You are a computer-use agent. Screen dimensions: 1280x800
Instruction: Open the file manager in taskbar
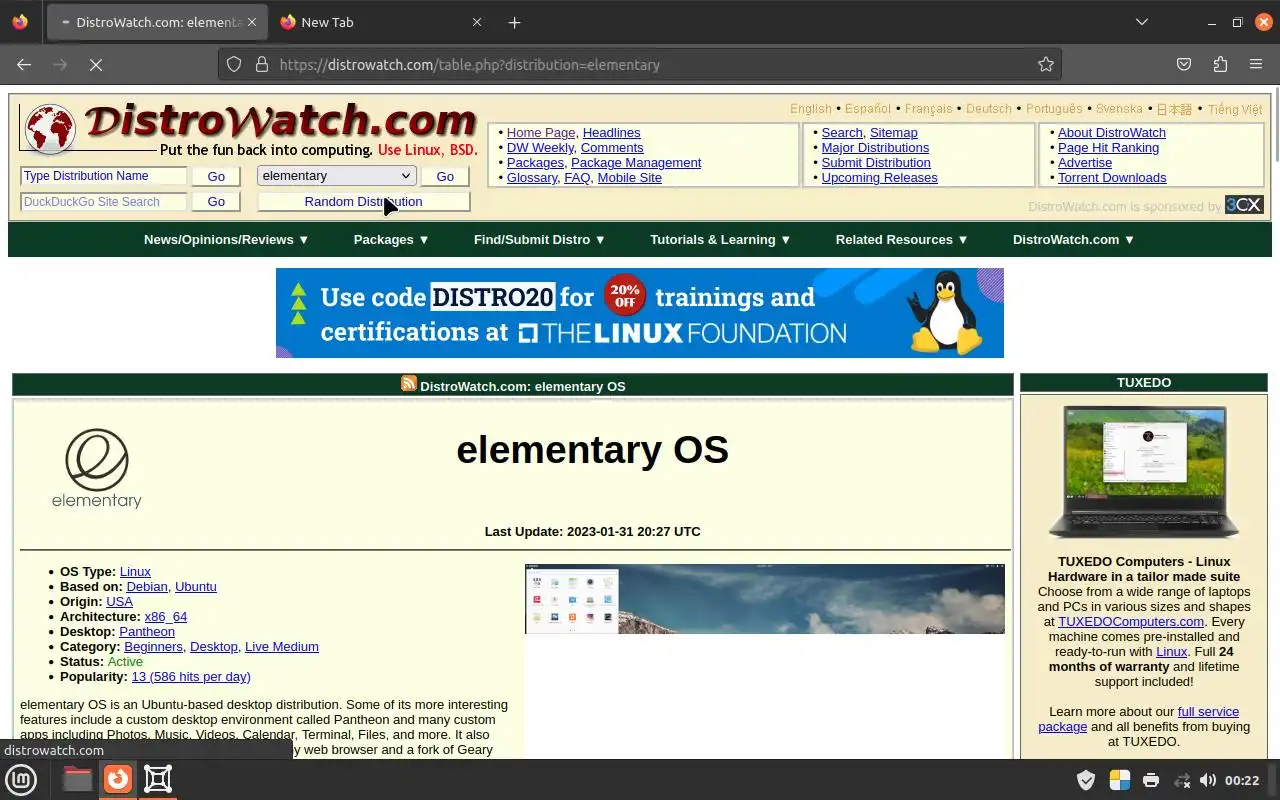tap(77, 779)
